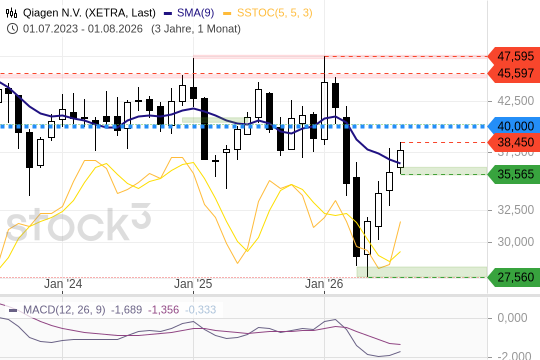Click the MACD signal value -1,356

(x=163, y=310)
